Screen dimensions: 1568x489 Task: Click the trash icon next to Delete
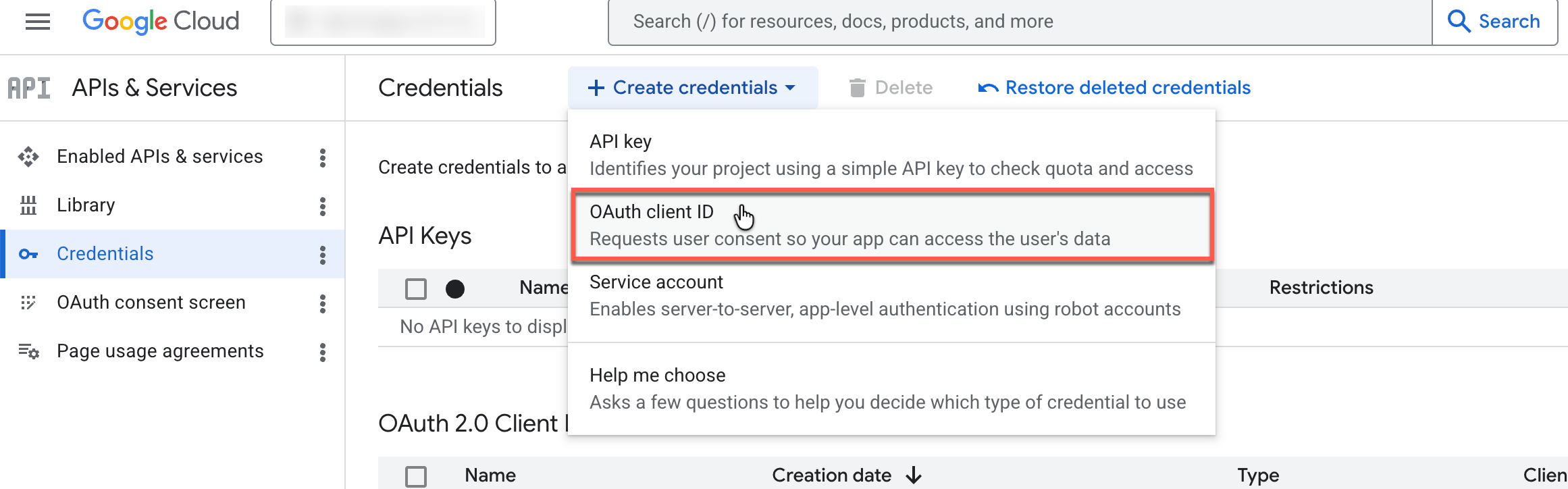tap(857, 88)
